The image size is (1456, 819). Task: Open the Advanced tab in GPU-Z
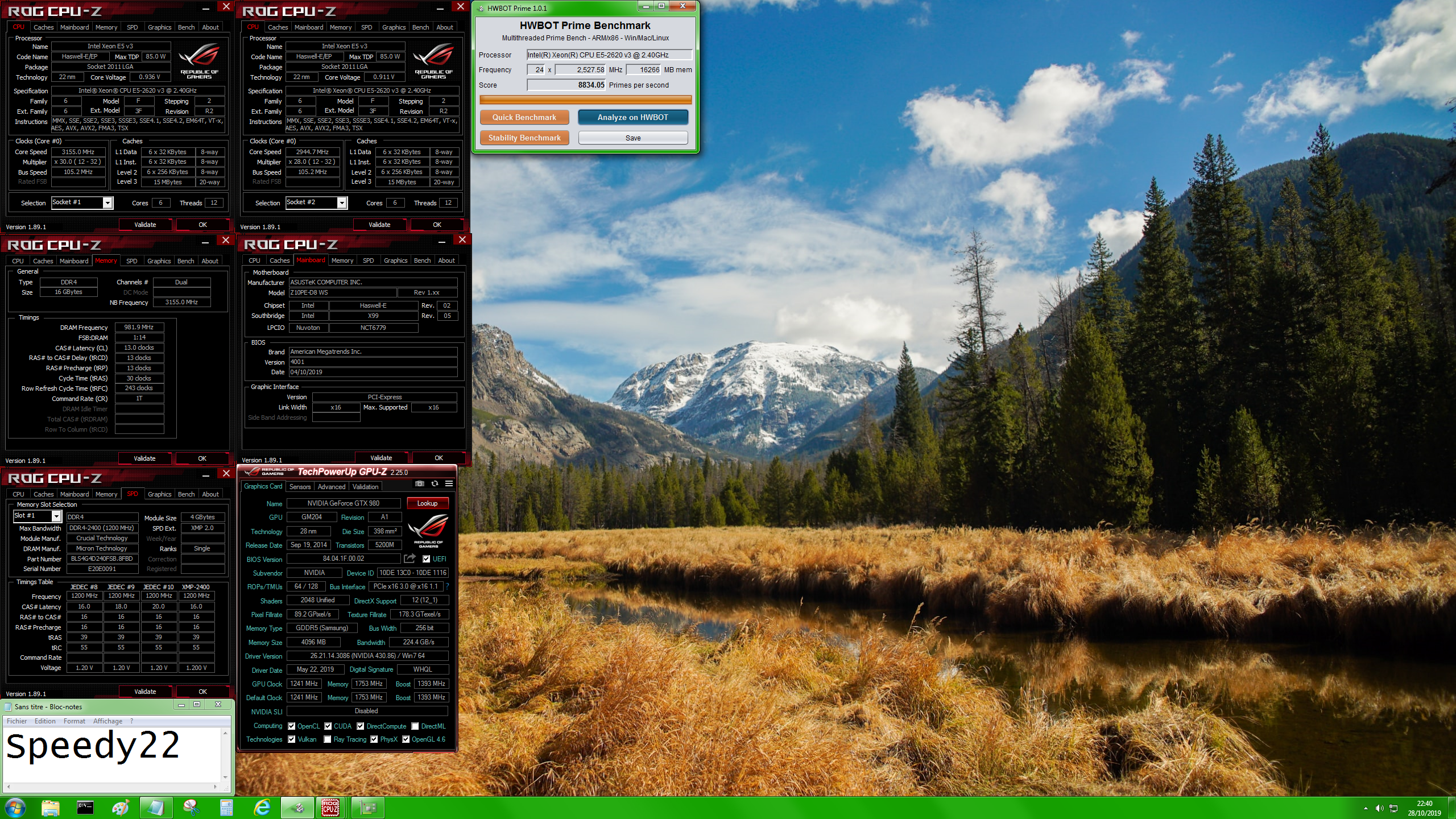click(x=331, y=486)
